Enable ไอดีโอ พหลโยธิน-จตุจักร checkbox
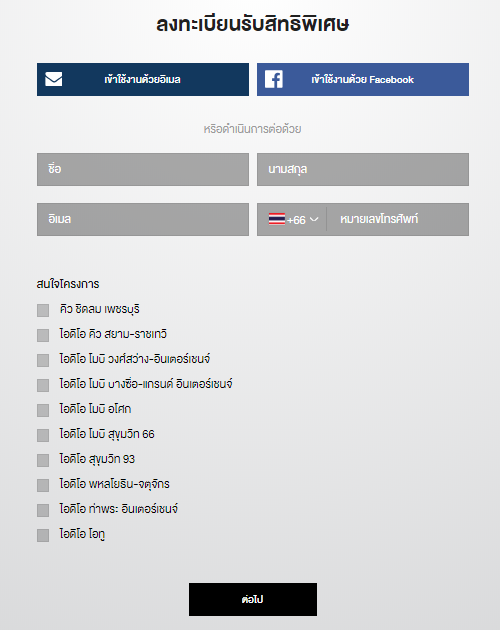The width and height of the screenshot is (500, 630). coord(43,485)
